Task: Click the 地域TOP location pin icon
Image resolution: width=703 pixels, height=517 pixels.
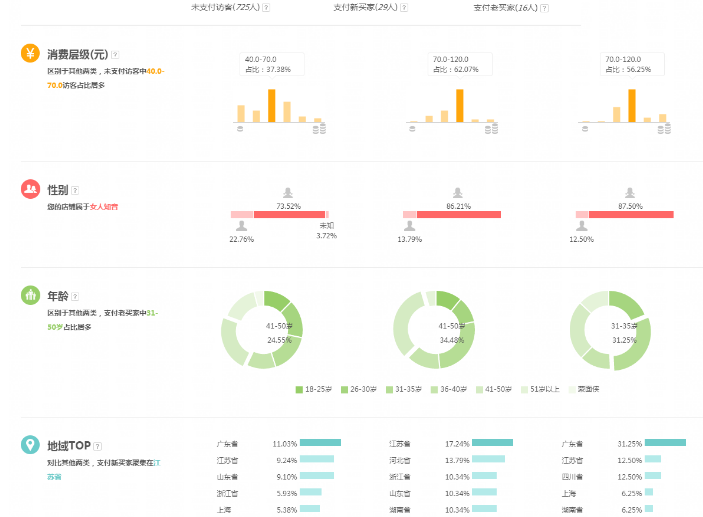Action: click(x=30, y=444)
